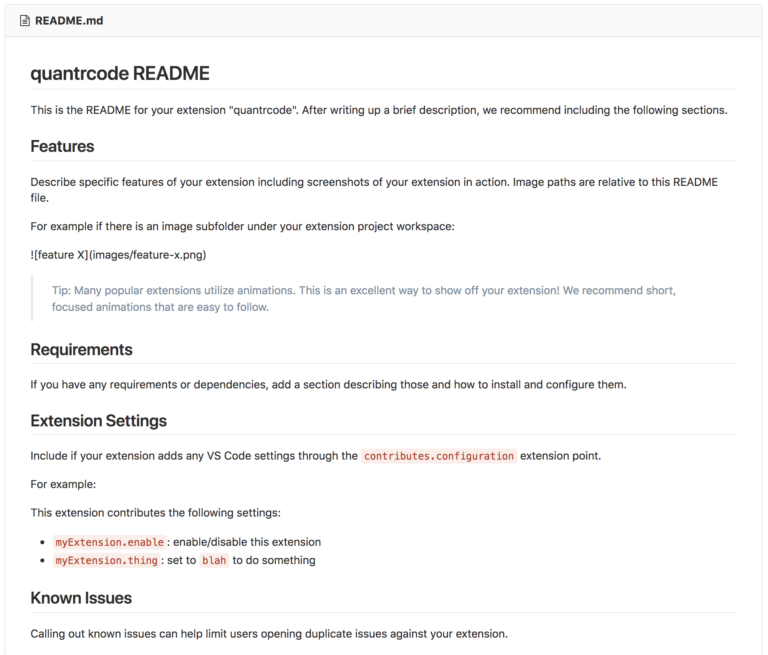Click the README.md filename in header
The width and height of the screenshot is (768, 655).
pyautogui.click(x=69, y=21)
